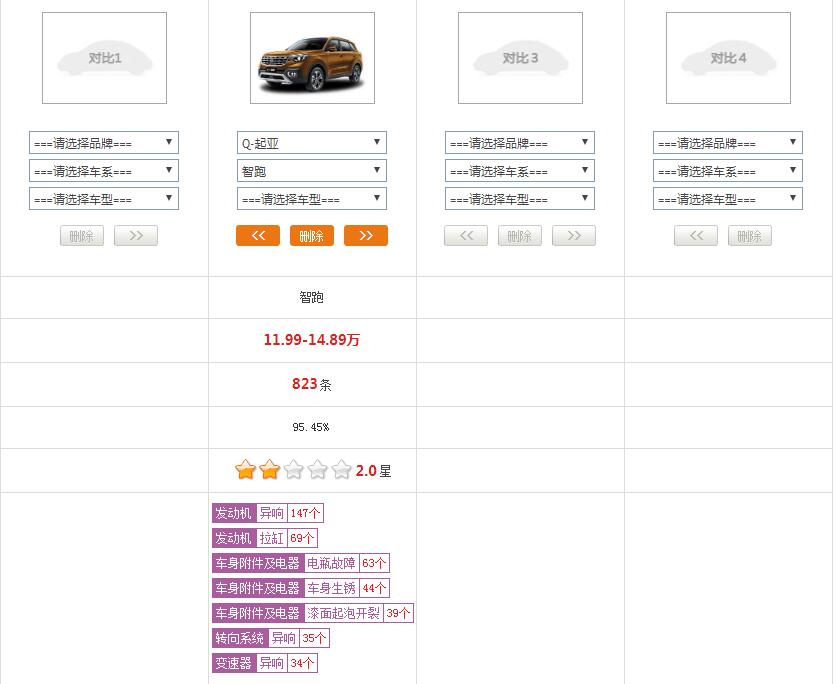Open the 请选择车系 dropdown under 对比3

coord(520,171)
